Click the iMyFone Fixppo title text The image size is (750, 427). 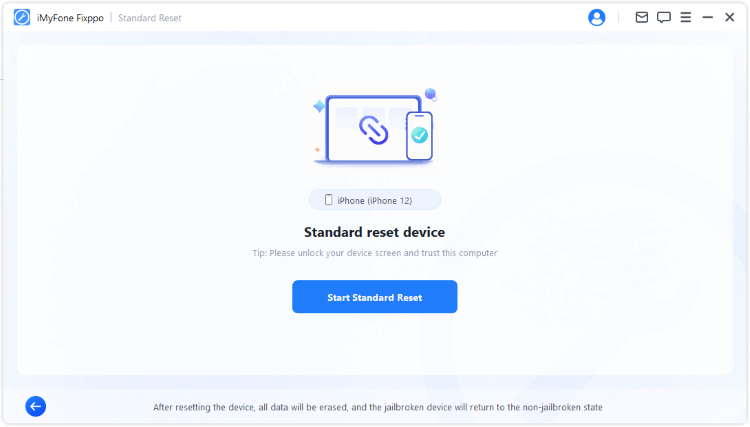click(70, 18)
